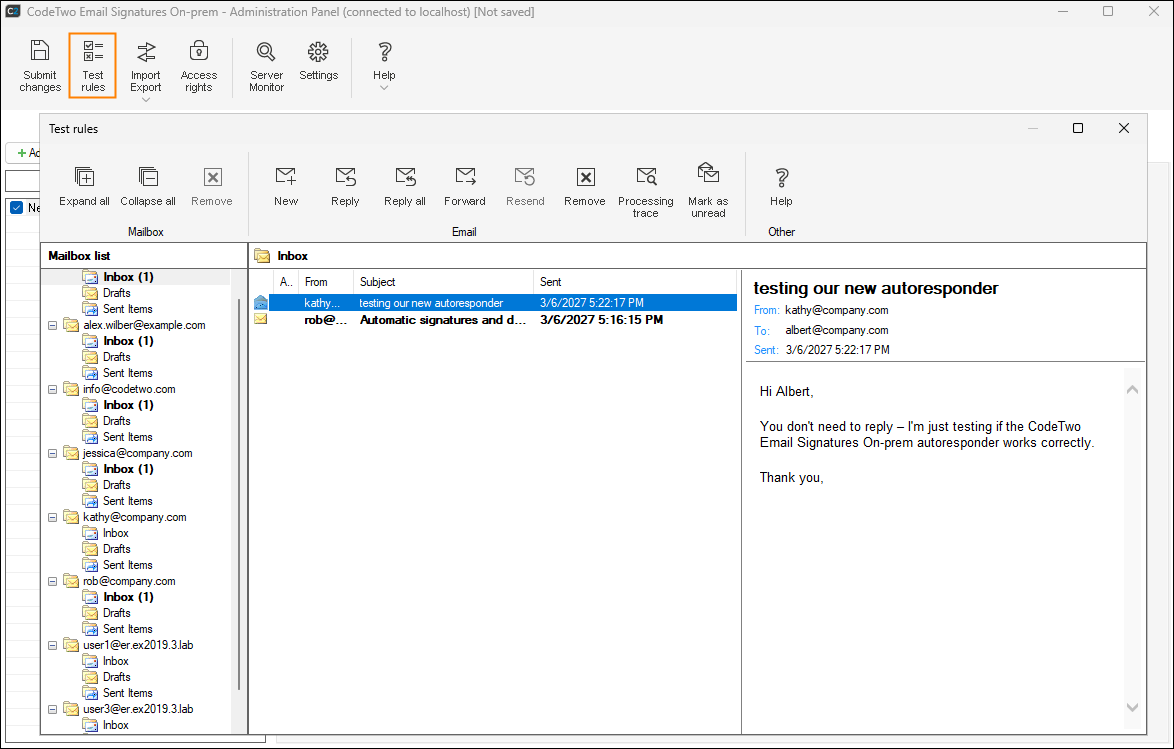Open the Import Export dropdown arrow

pyautogui.click(x=146, y=100)
